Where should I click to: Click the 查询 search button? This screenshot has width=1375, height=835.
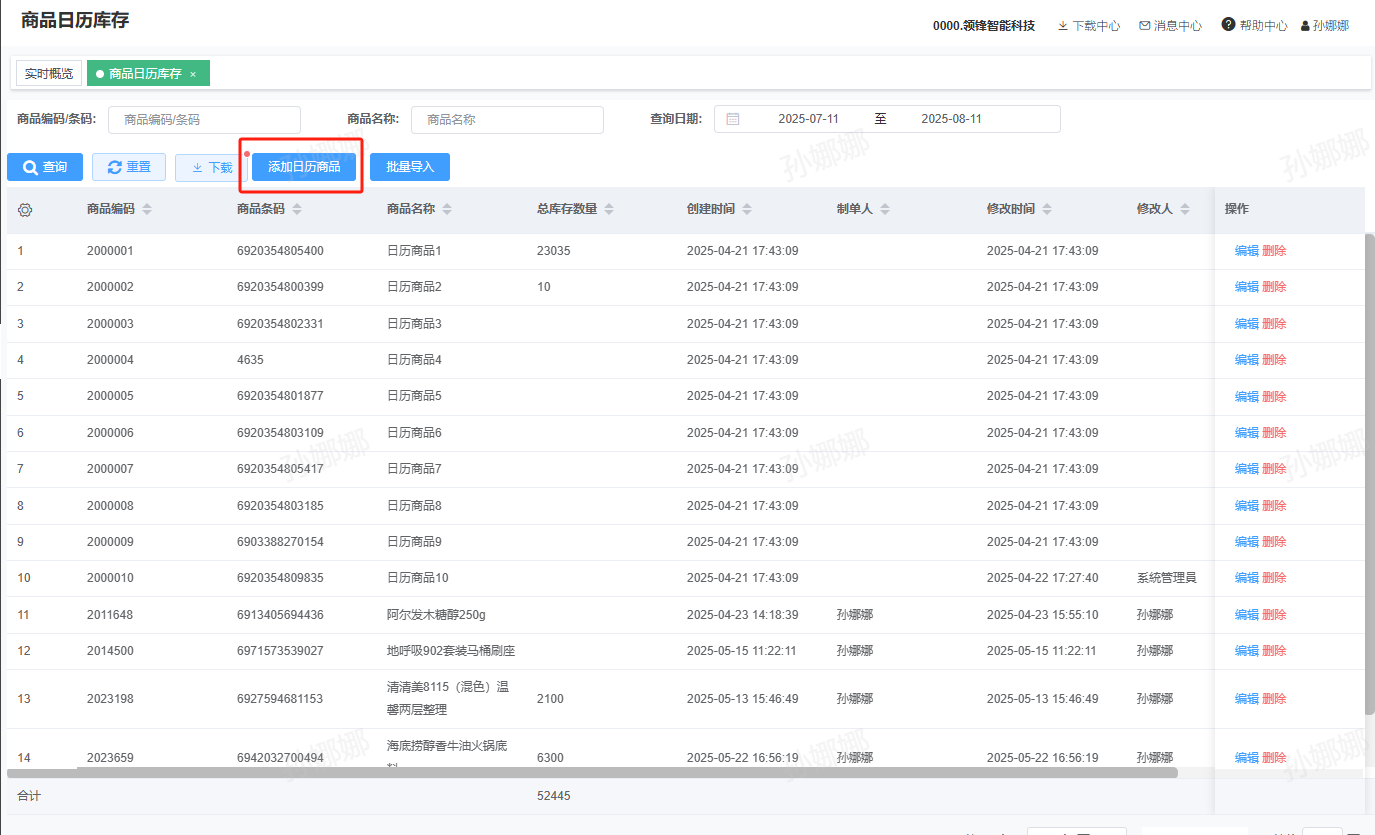click(x=45, y=167)
